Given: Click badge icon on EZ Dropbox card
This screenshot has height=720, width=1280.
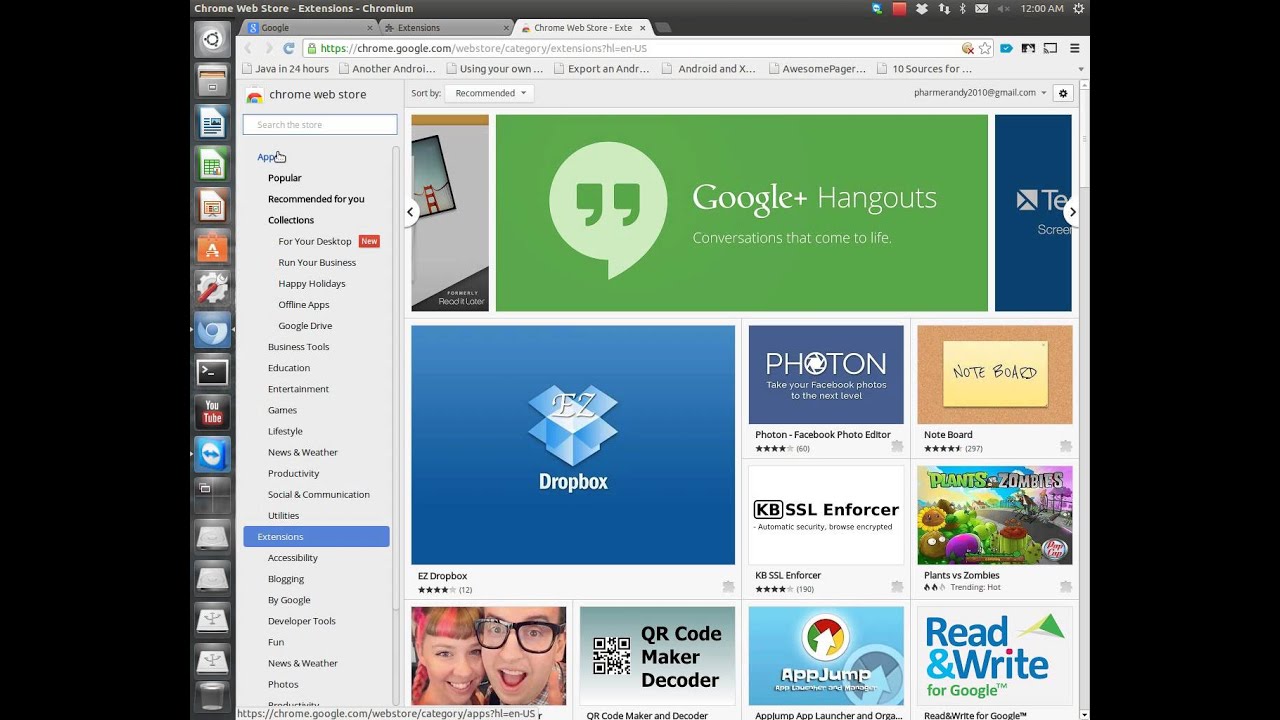Looking at the screenshot, I should [728, 586].
